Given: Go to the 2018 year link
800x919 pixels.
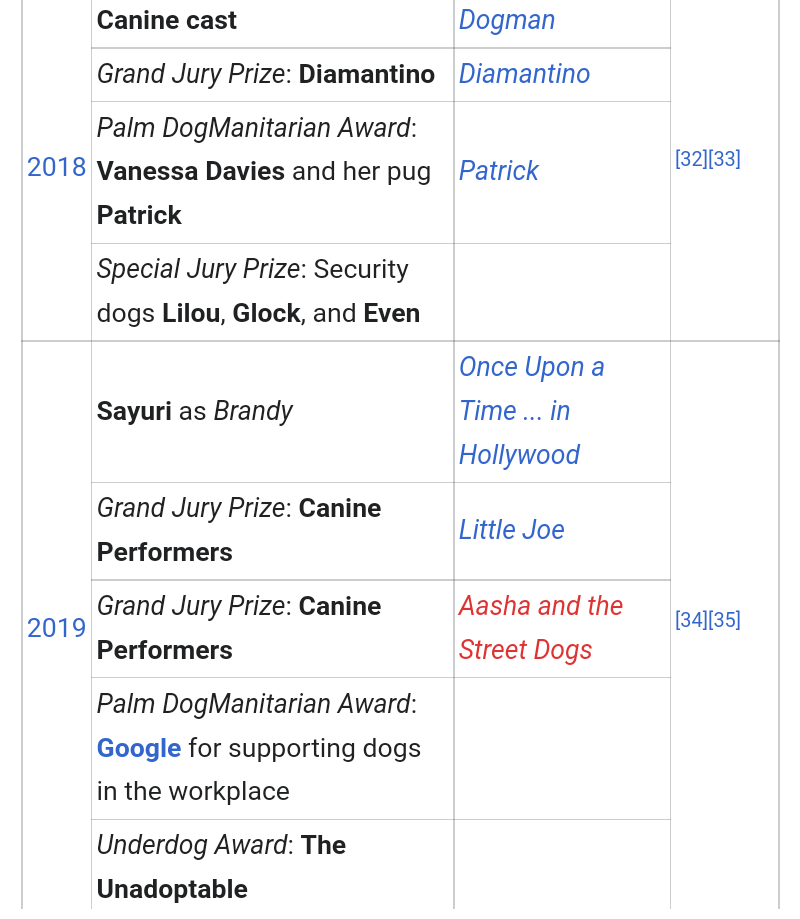Looking at the screenshot, I should pyautogui.click(x=56, y=167).
